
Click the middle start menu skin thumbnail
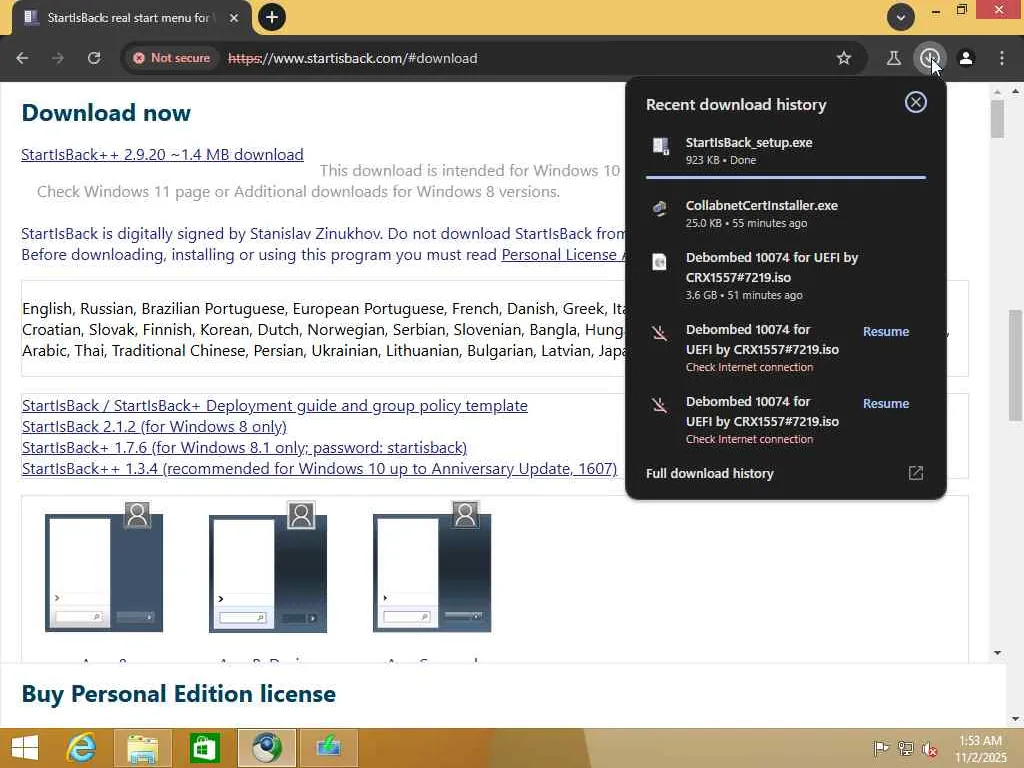268,567
